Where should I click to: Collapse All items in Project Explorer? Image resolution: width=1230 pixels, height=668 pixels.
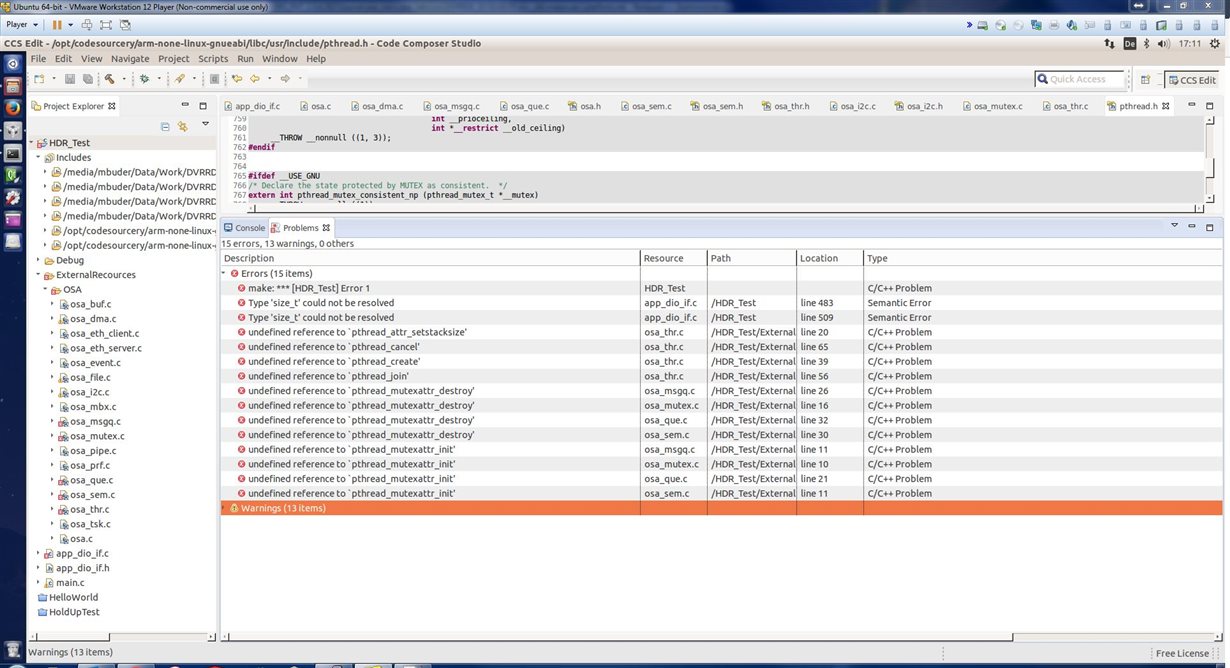tap(165, 127)
